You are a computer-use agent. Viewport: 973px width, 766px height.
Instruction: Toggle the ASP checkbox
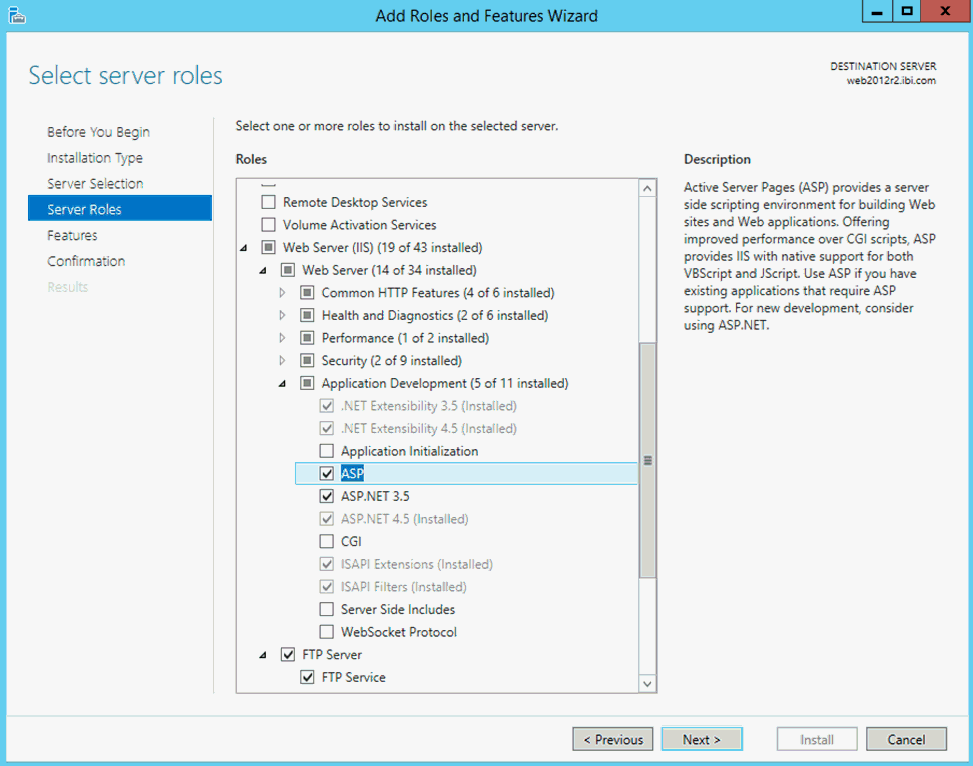coord(326,474)
